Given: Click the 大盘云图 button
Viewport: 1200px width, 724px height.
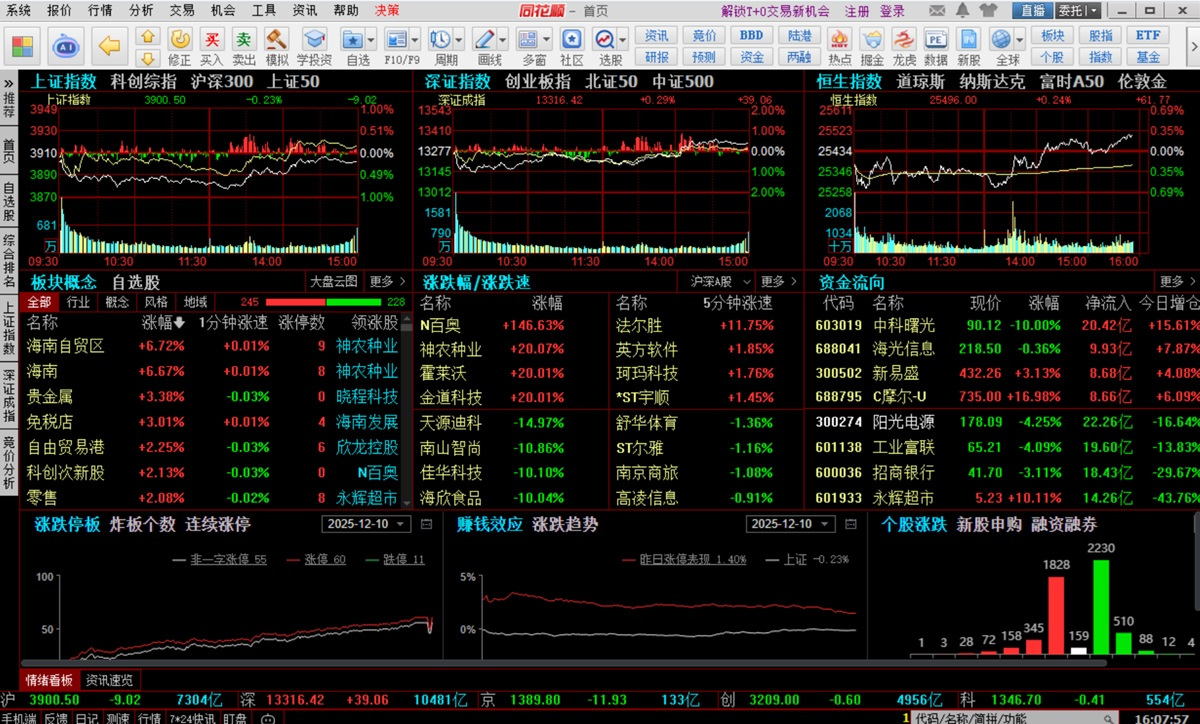Looking at the screenshot, I should 333,282.
